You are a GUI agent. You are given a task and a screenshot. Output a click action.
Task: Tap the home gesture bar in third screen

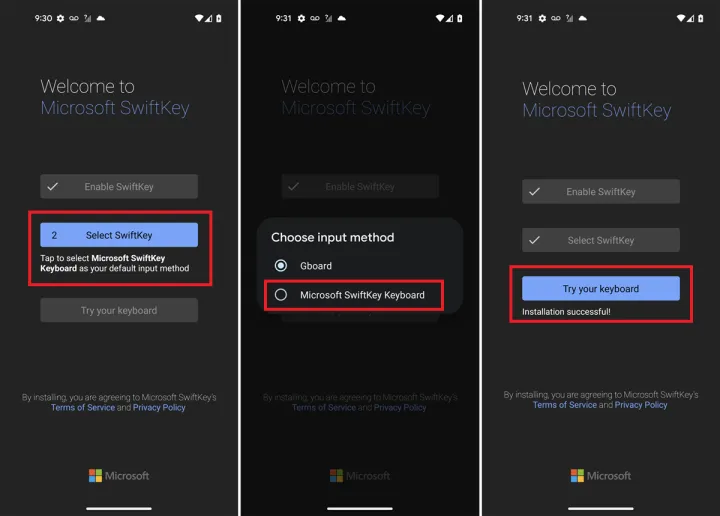coord(601,508)
